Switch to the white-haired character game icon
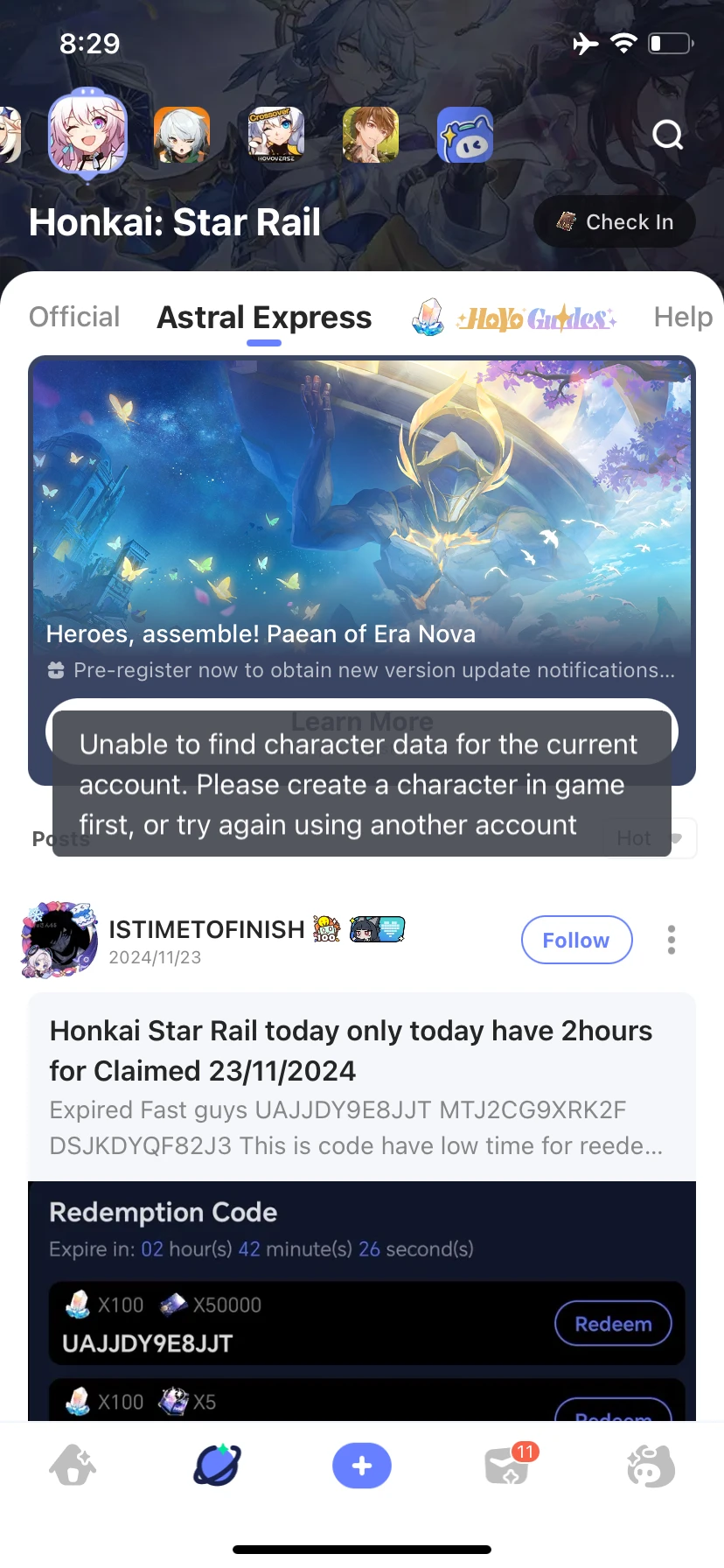 pyautogui.click(x=182, y=135)
